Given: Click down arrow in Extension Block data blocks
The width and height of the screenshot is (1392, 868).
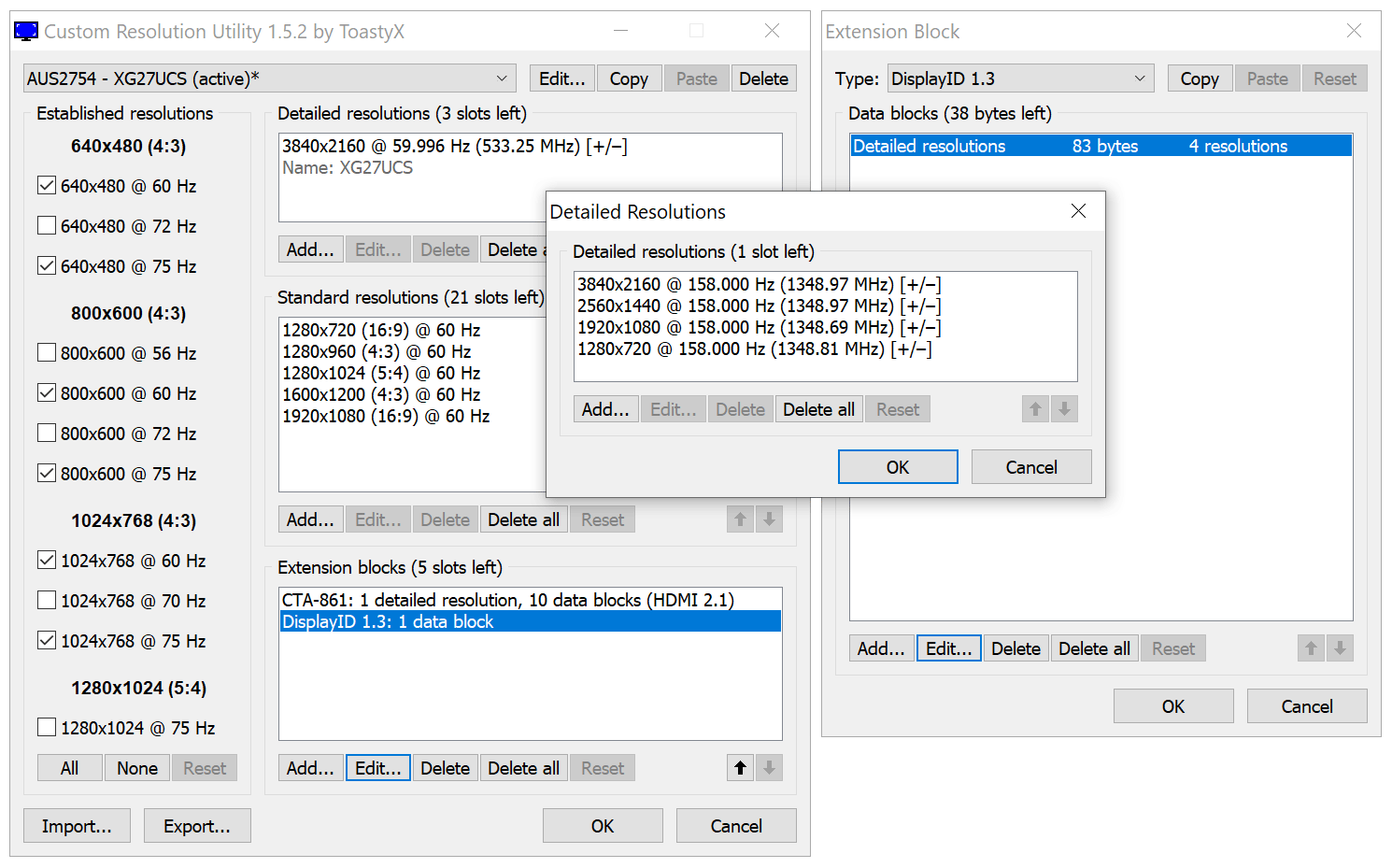Looking at the screenshot, I should [1340, 648].
